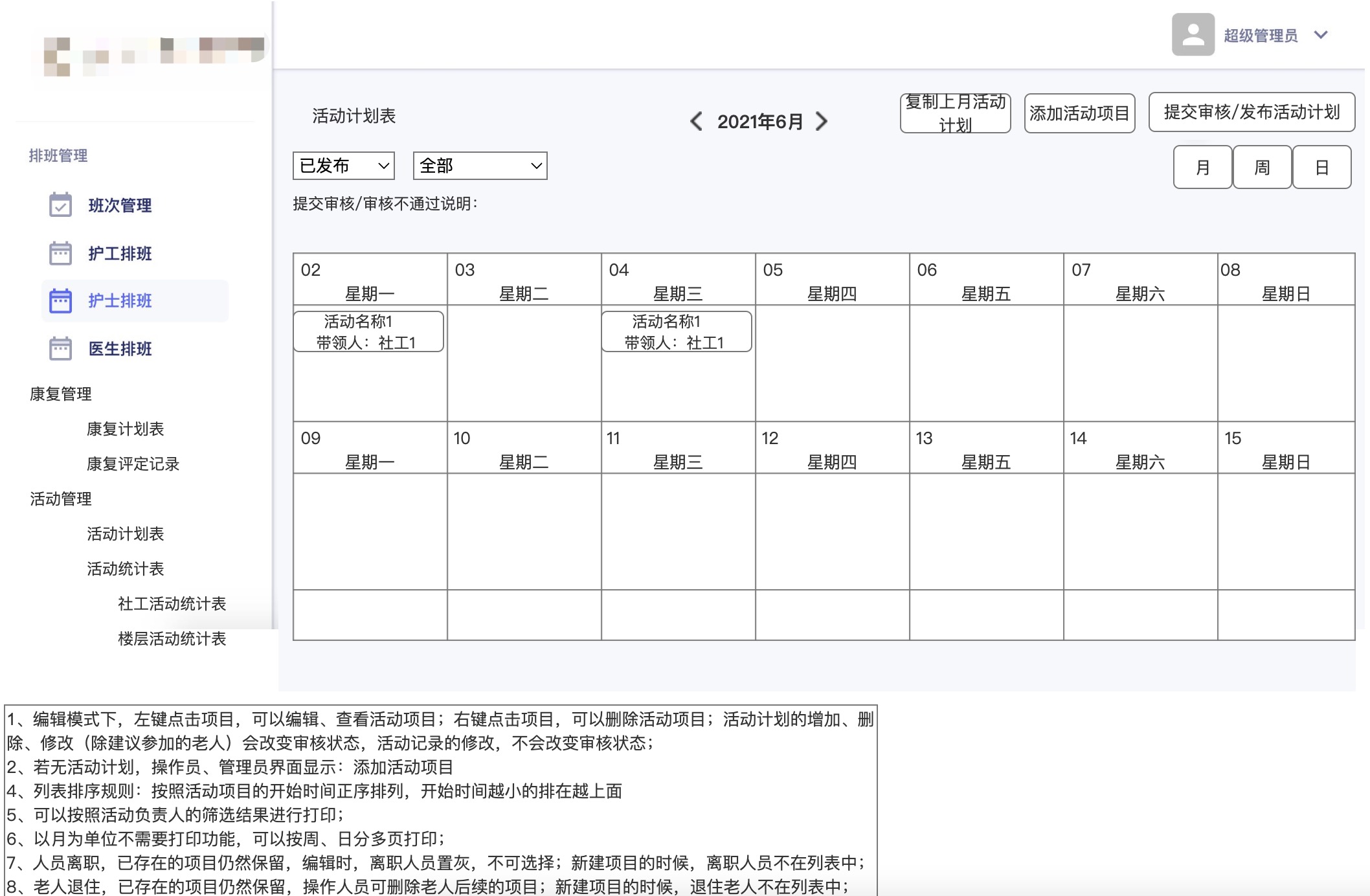Open 楼层活动统计表 in sidebar
This screenshot has height=896, width=1370.
point(172,638)
